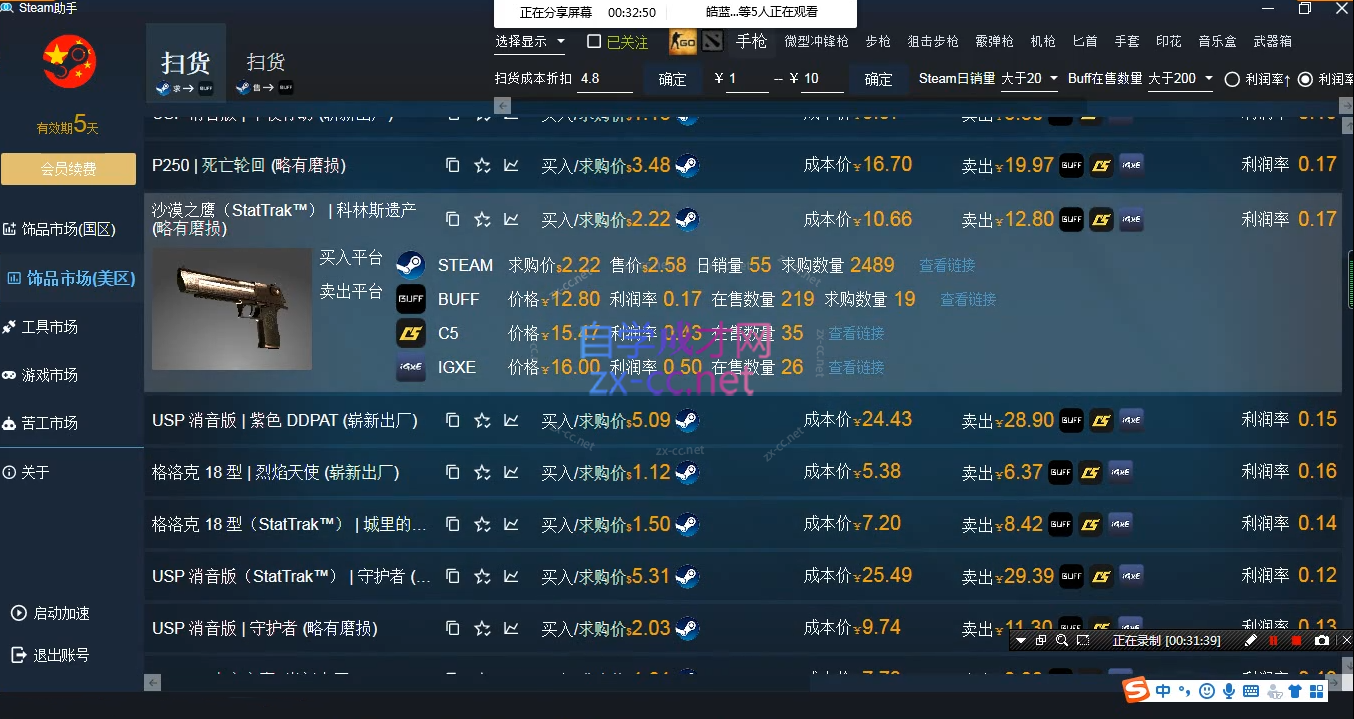Open 查看链接 for BUFF platform

968,299
